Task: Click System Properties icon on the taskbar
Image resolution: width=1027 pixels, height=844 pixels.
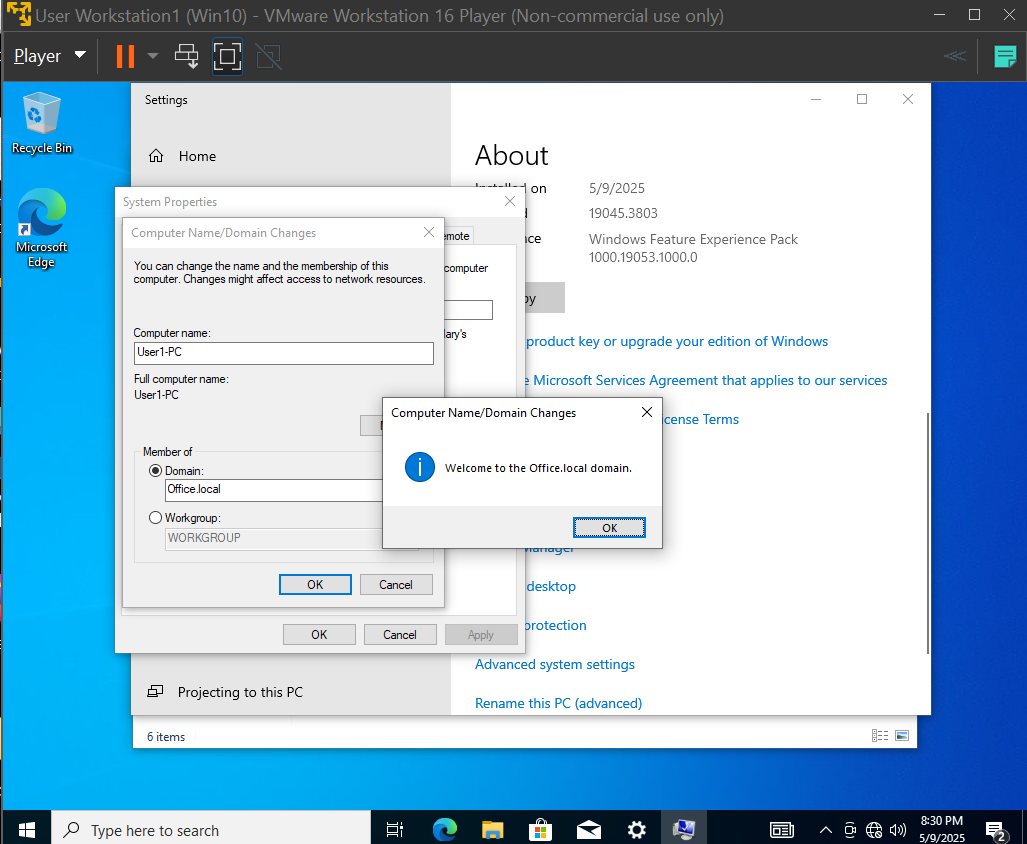Action: (x=684, y=830)
